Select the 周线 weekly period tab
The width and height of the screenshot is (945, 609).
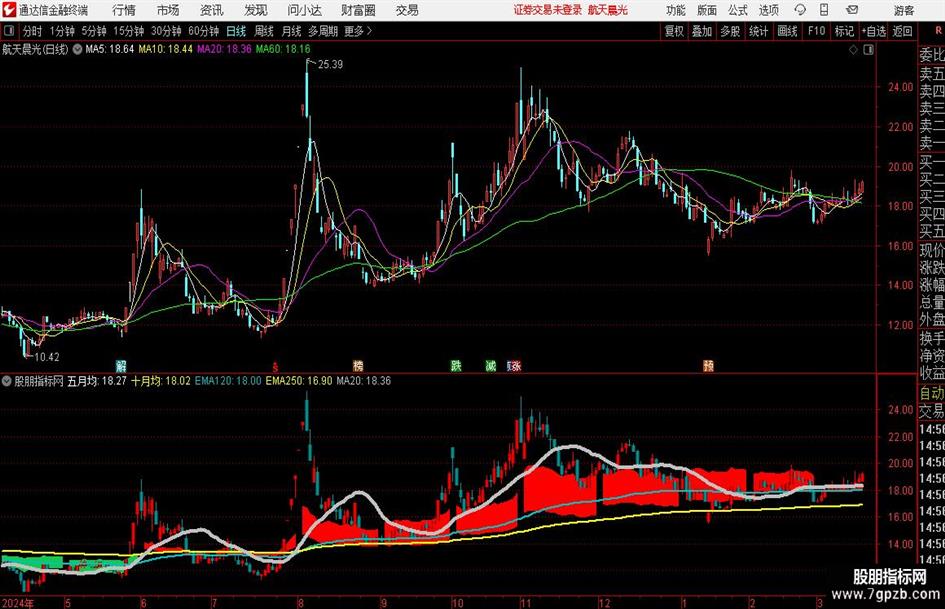click(264, 31)
